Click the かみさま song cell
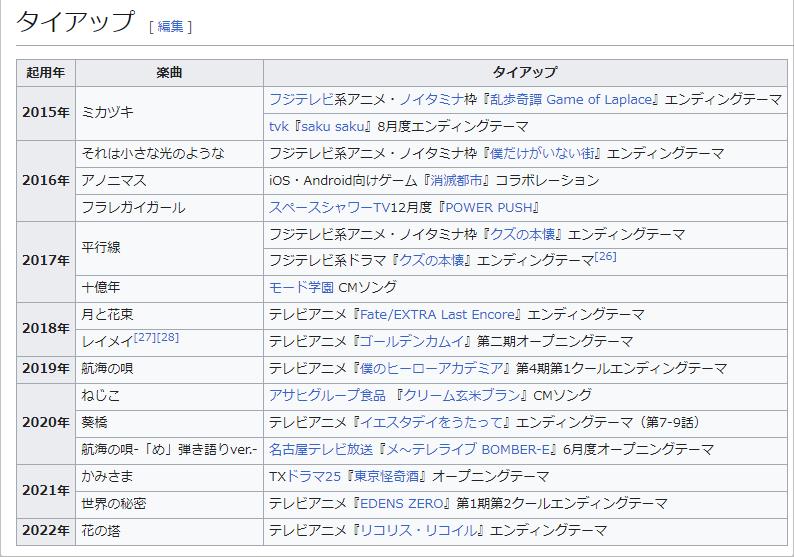The image size is (794, 557). 169,476
